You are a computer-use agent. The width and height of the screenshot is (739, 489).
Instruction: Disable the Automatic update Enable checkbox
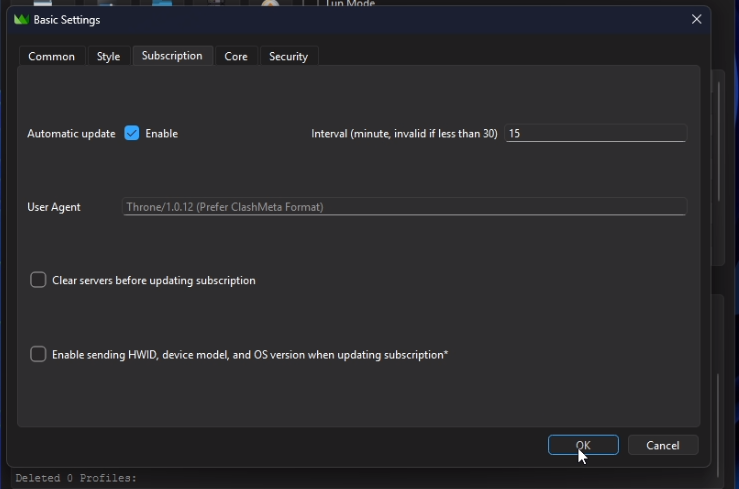click(132, 134)
